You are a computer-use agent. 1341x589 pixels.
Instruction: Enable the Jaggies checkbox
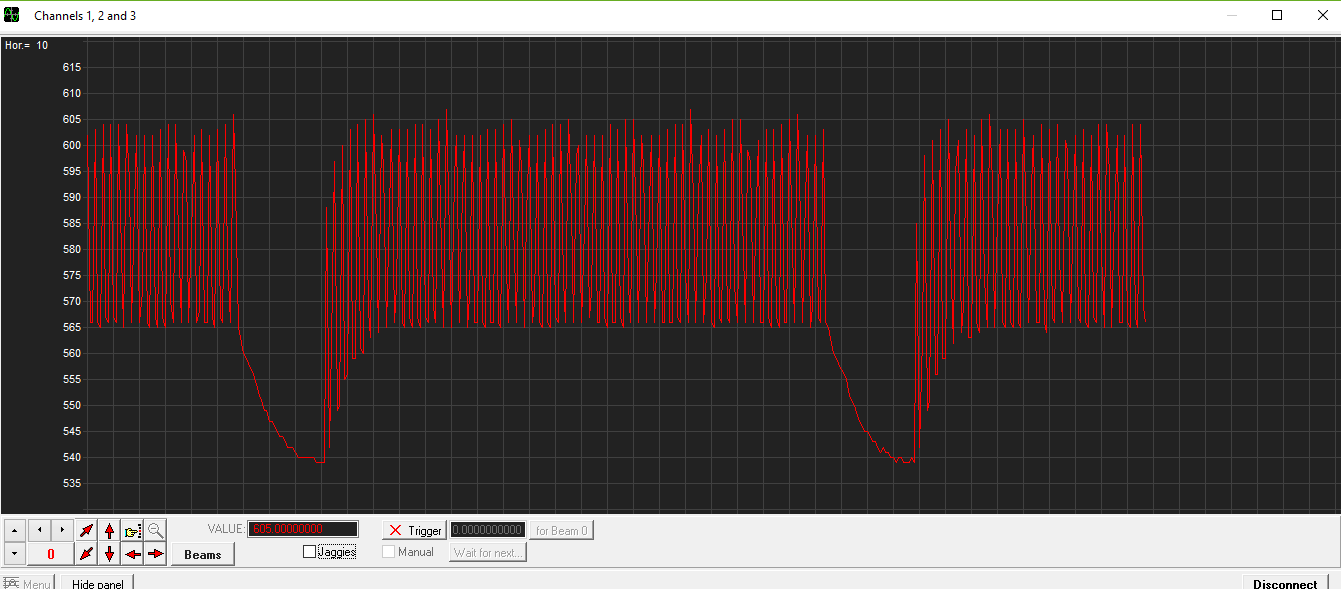(x=309, y=552)
